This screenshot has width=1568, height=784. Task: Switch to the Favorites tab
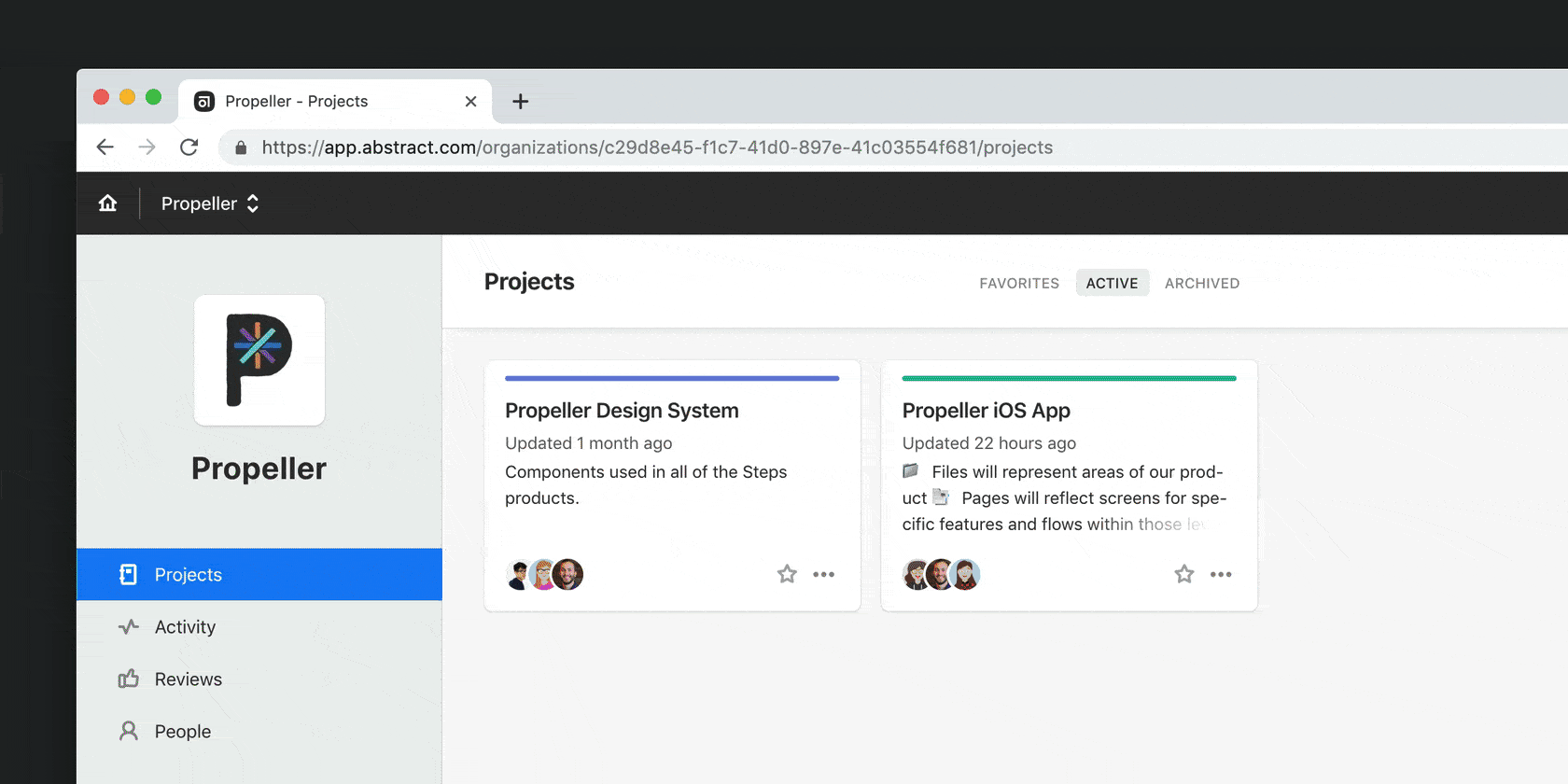click(1019, 283)
